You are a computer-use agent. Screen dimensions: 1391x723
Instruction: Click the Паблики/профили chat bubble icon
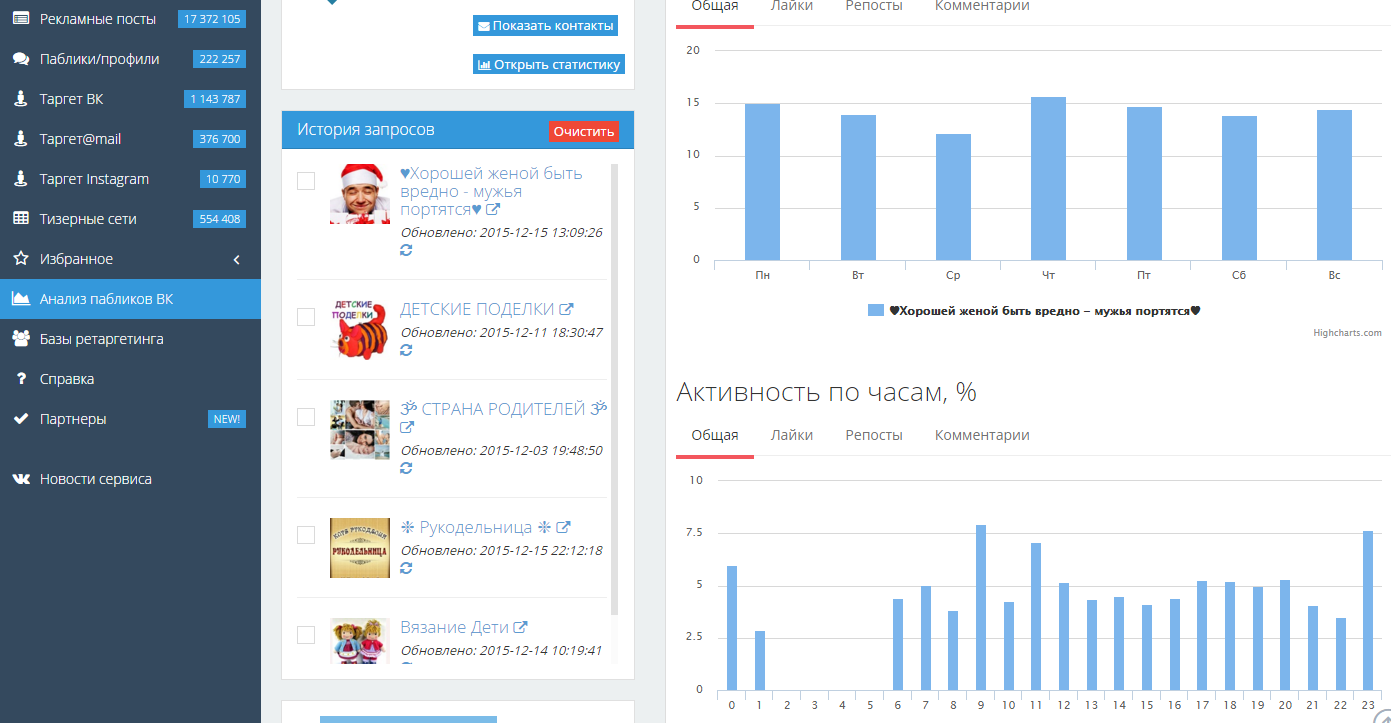point(20,59)
